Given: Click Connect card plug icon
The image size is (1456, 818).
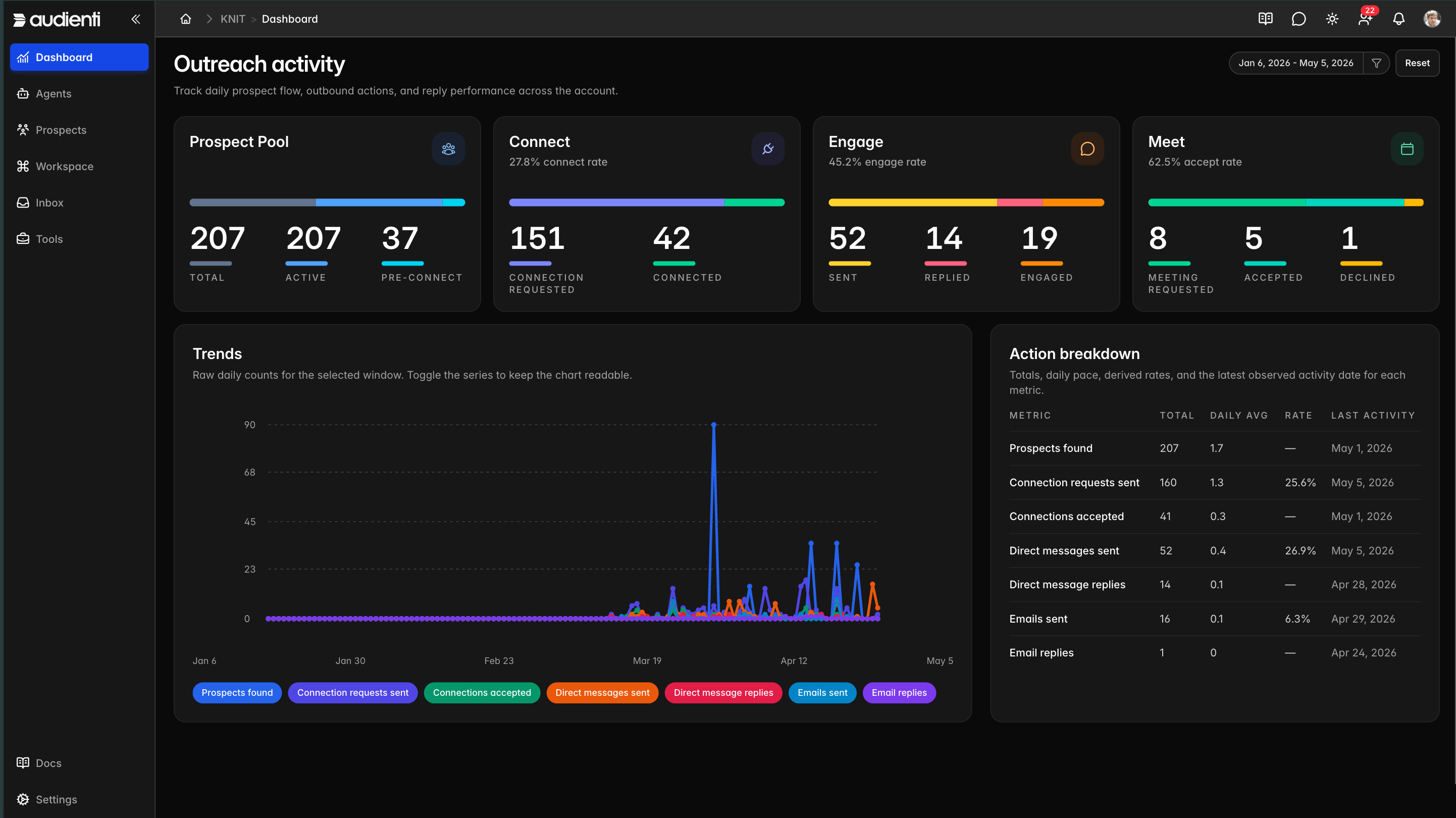Looking at the screenshot, I should (x=767, y=148).
